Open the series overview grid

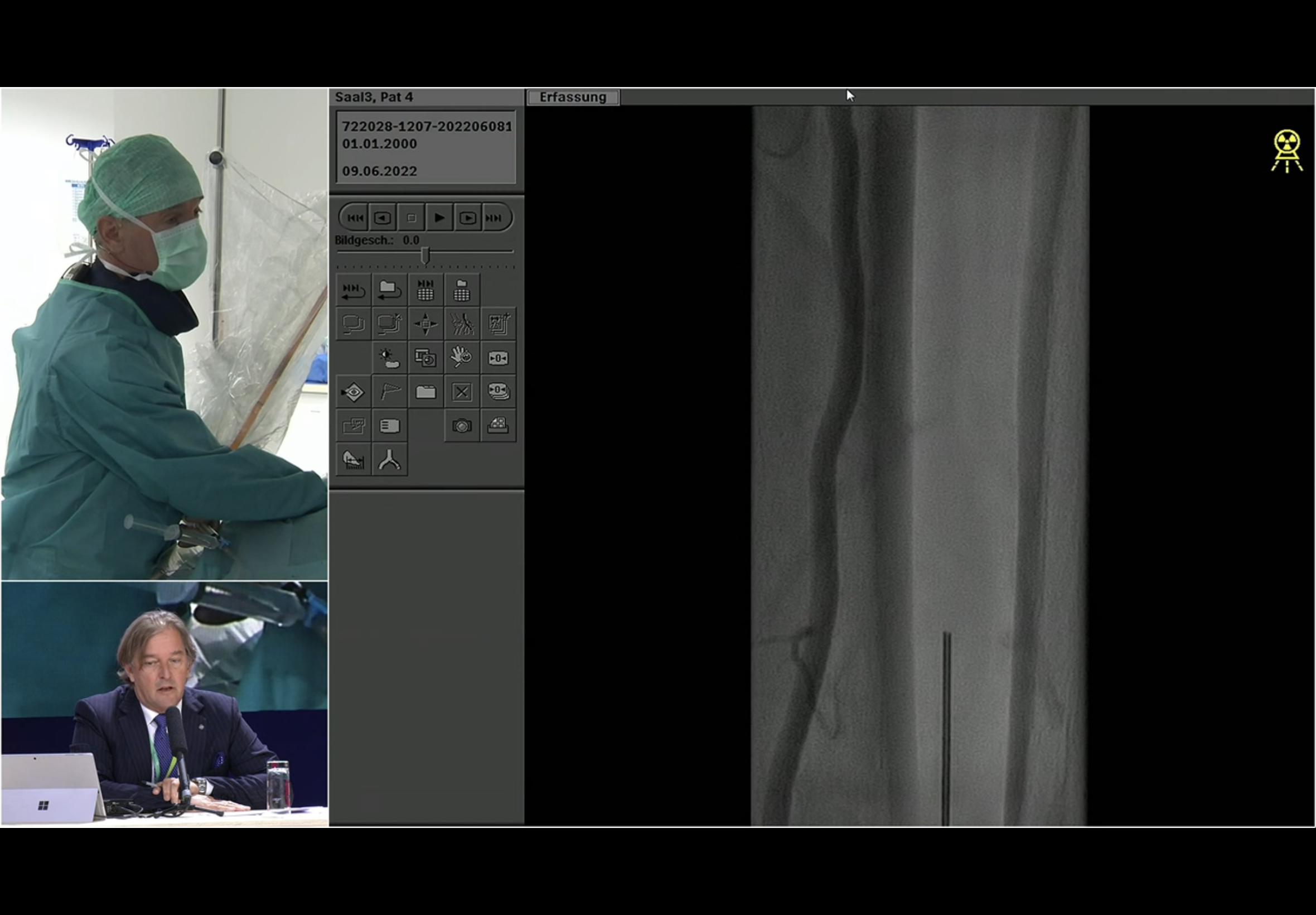point(425,291)
